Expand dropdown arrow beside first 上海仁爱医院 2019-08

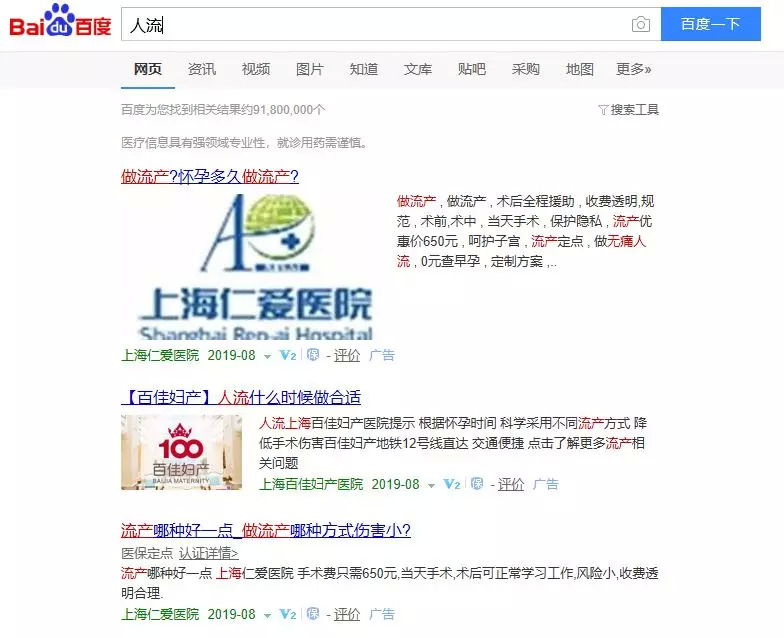[268, 357]
